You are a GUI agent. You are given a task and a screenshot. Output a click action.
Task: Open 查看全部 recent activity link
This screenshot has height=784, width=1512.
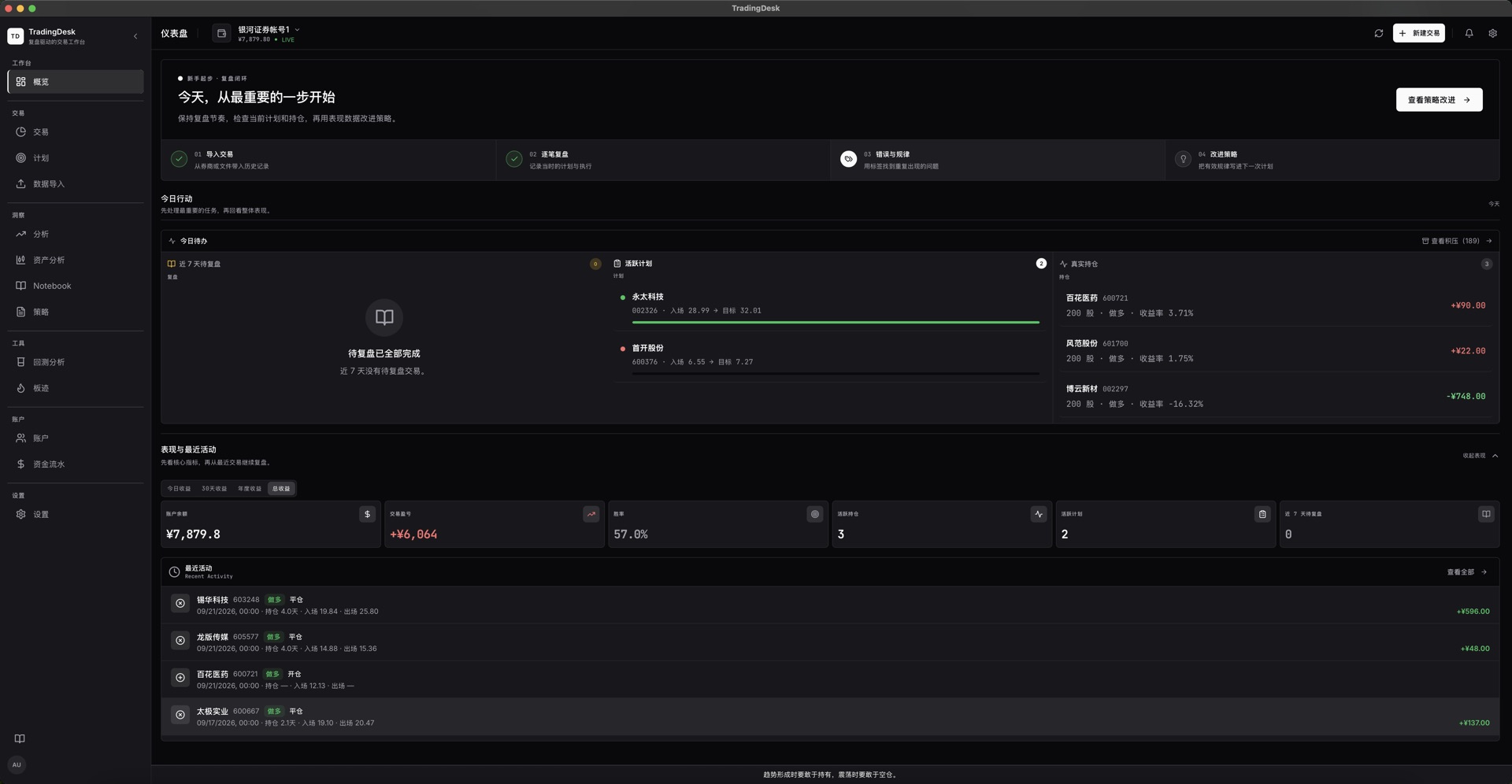(1466, 572)
